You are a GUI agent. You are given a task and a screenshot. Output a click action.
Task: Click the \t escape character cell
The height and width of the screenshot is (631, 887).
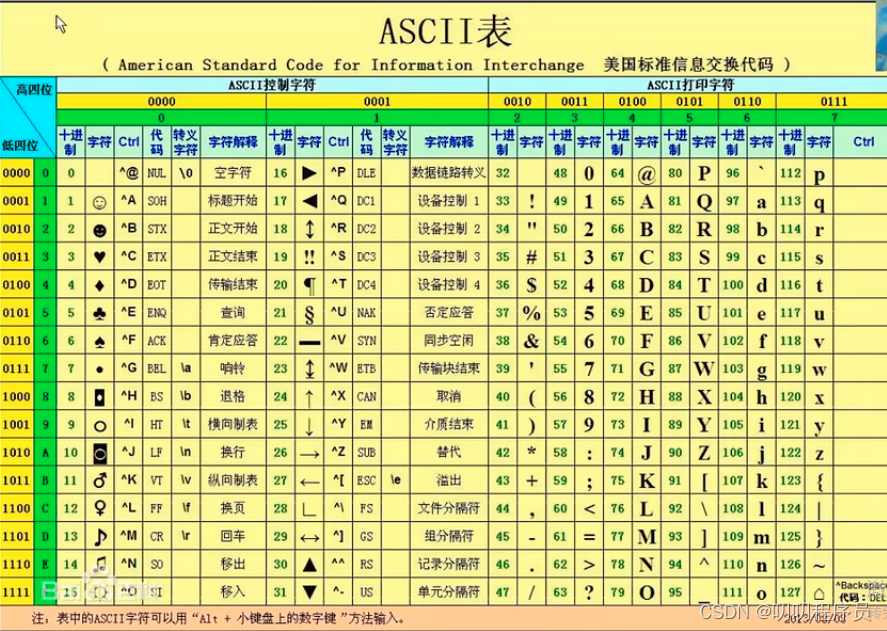coord(186,424)
